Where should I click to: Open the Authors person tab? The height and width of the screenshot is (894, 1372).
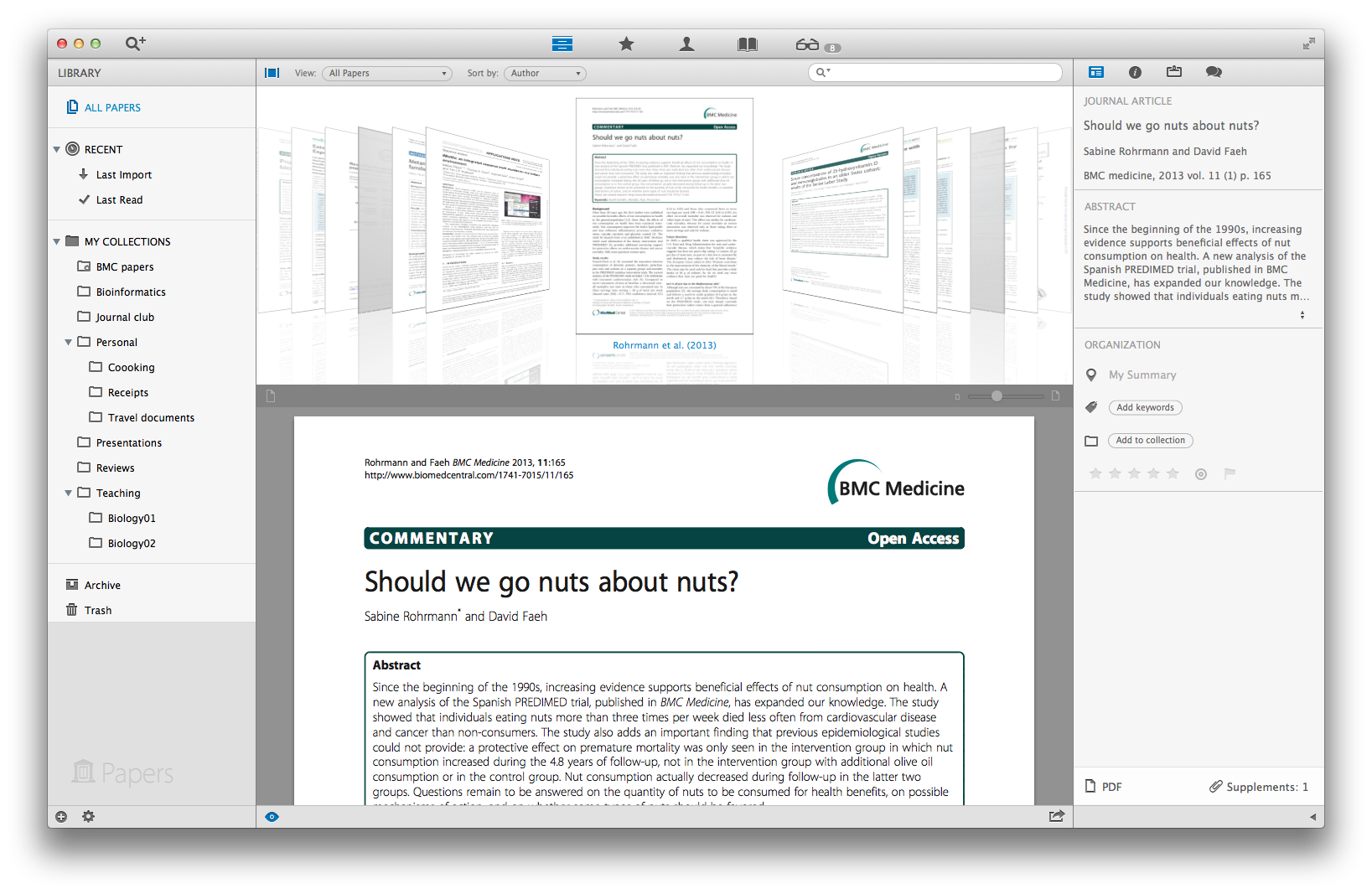(686, 44)
